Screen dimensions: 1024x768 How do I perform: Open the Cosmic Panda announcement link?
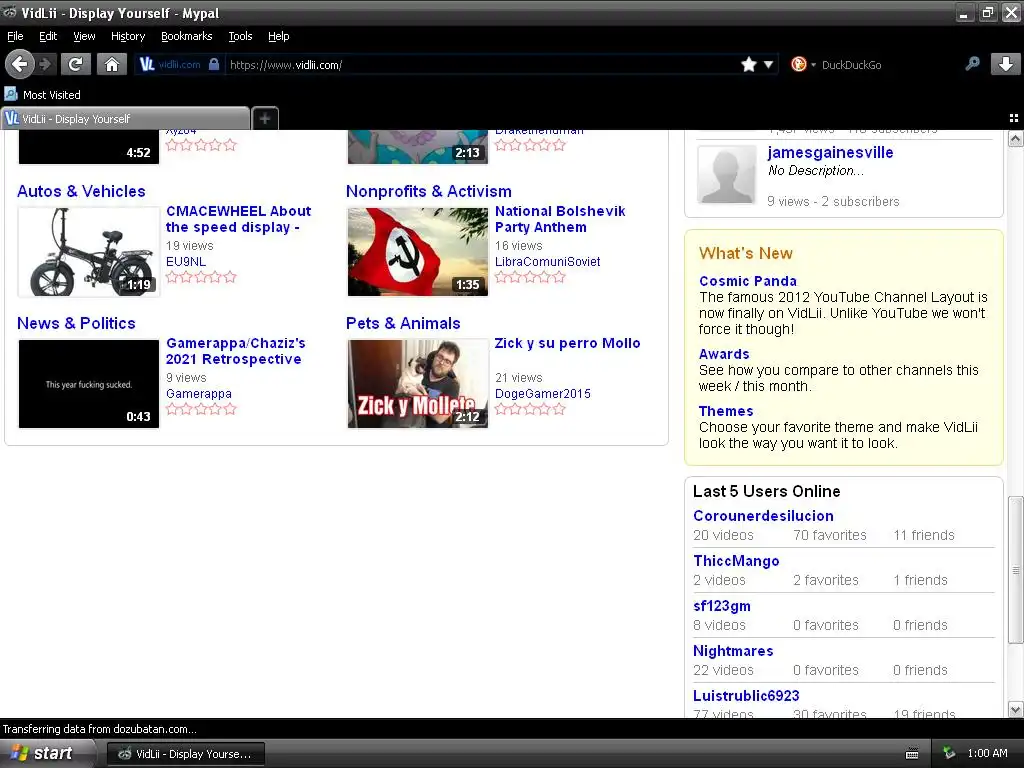point(748,281)
